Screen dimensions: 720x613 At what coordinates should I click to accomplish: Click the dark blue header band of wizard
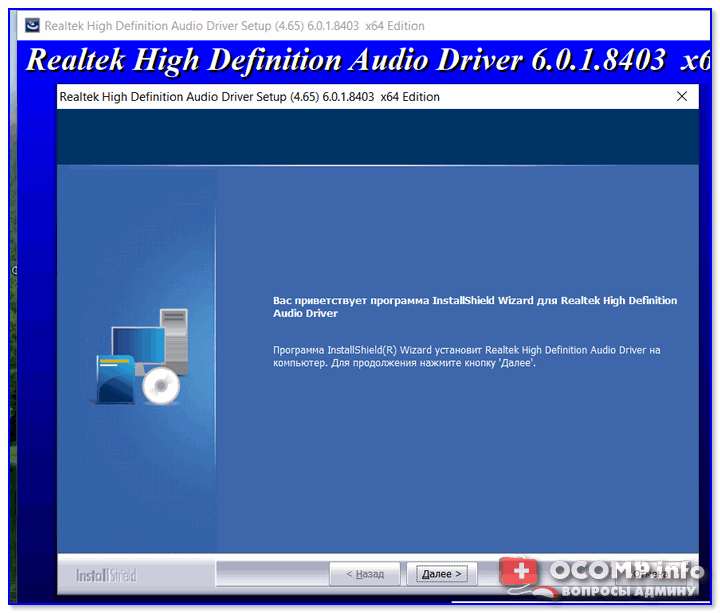(x=378, y=138)
